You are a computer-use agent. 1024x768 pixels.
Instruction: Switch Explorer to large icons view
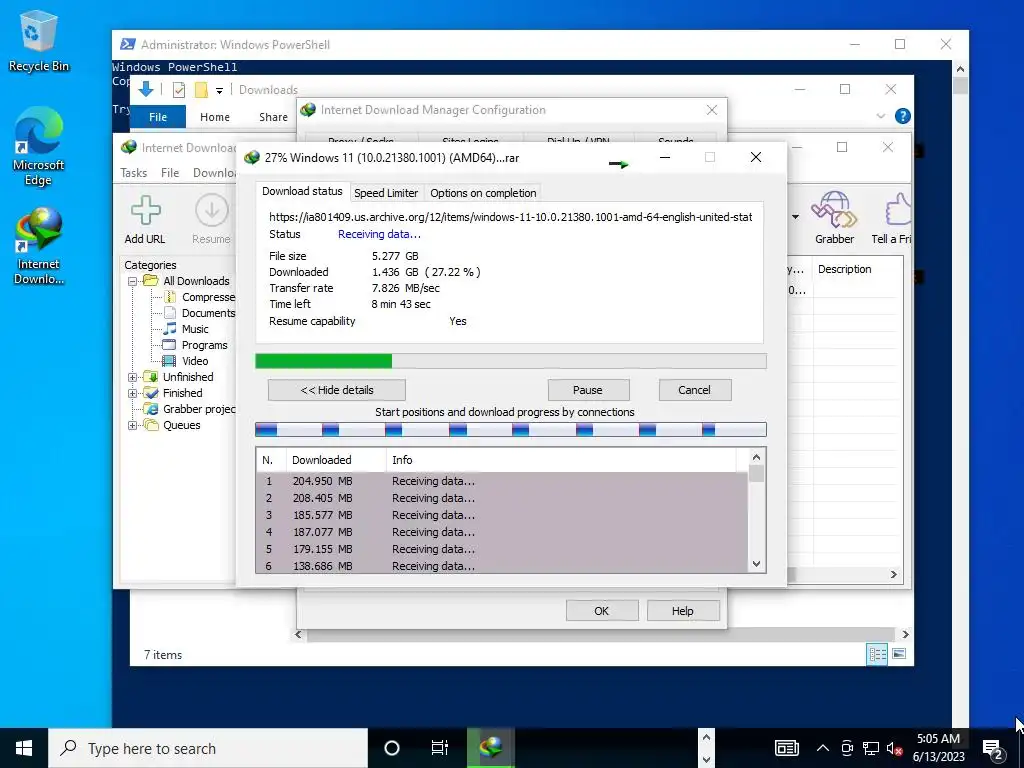click(899, 654)
